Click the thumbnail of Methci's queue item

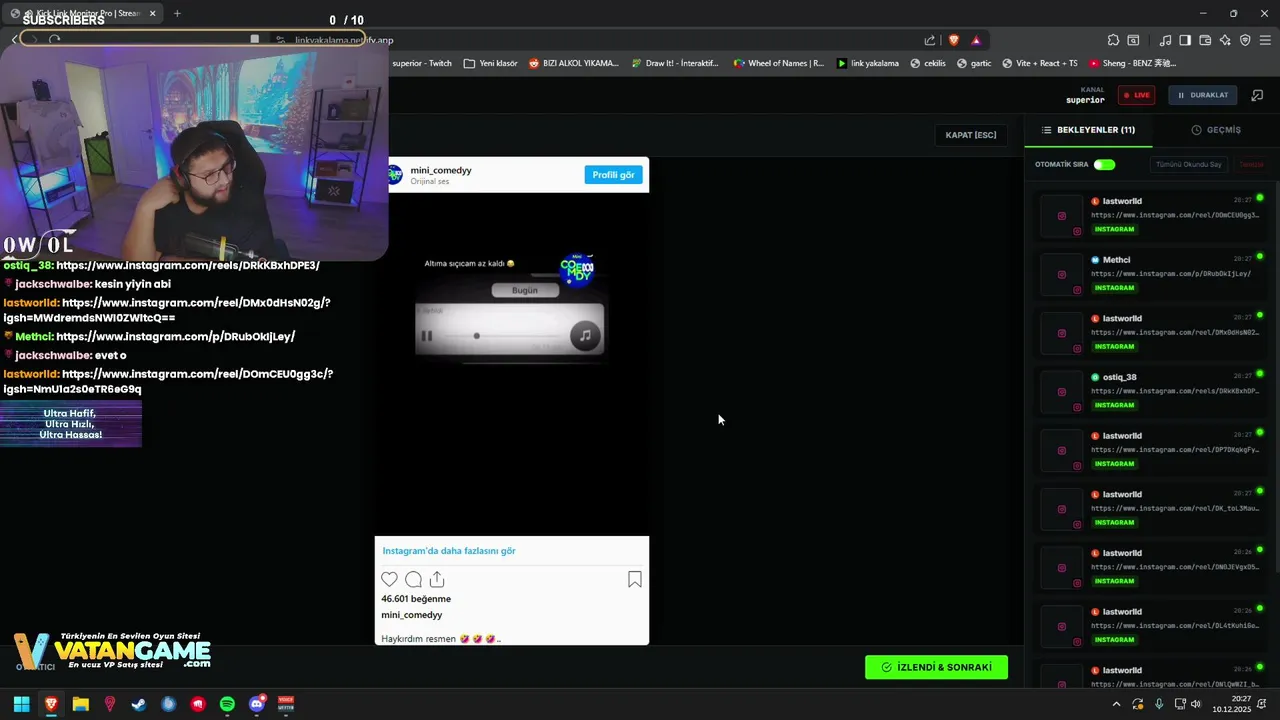point(1061,274)
